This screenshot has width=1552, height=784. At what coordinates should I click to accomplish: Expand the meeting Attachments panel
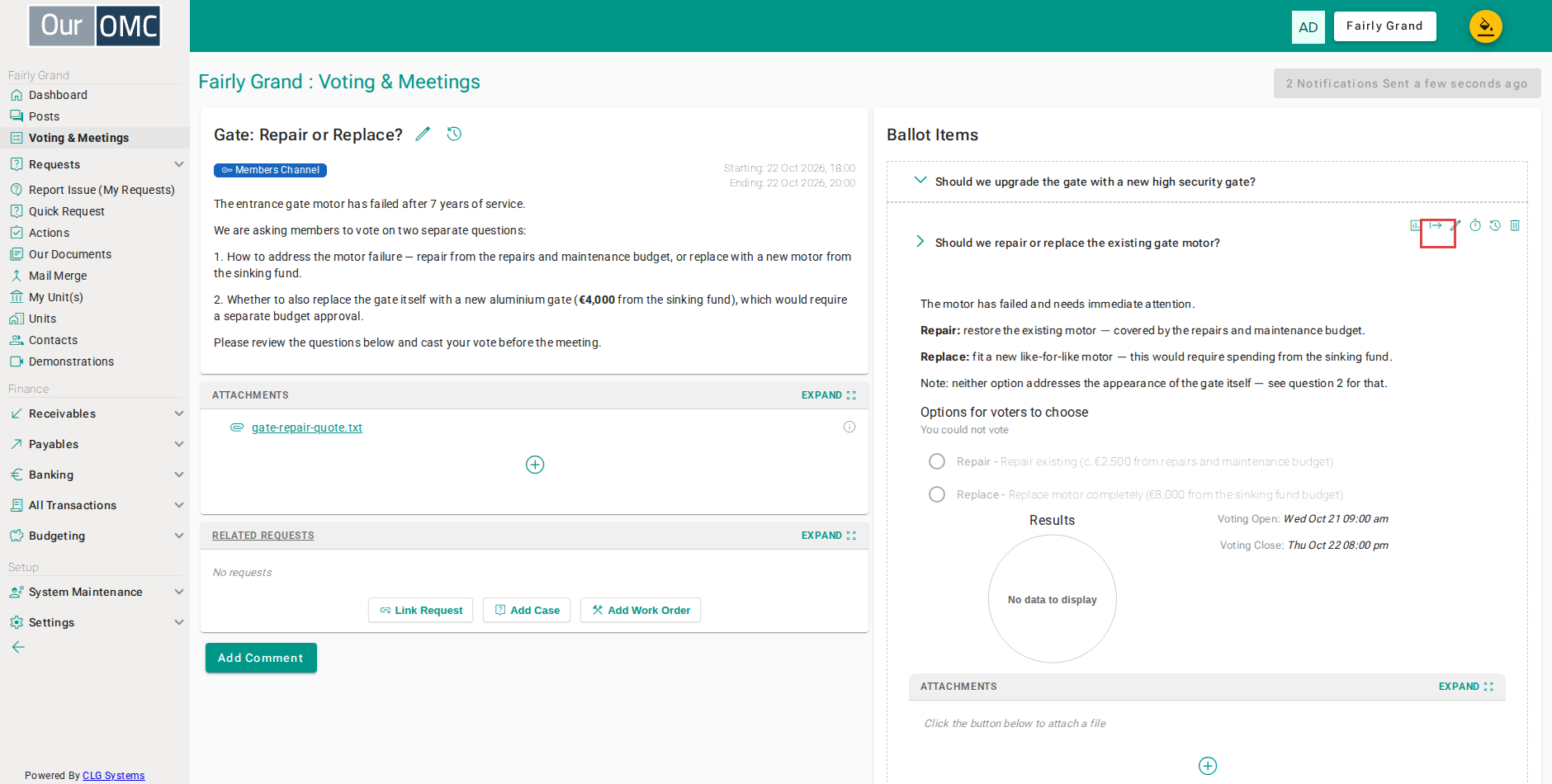pyautogui.click(x=829, y=395)
